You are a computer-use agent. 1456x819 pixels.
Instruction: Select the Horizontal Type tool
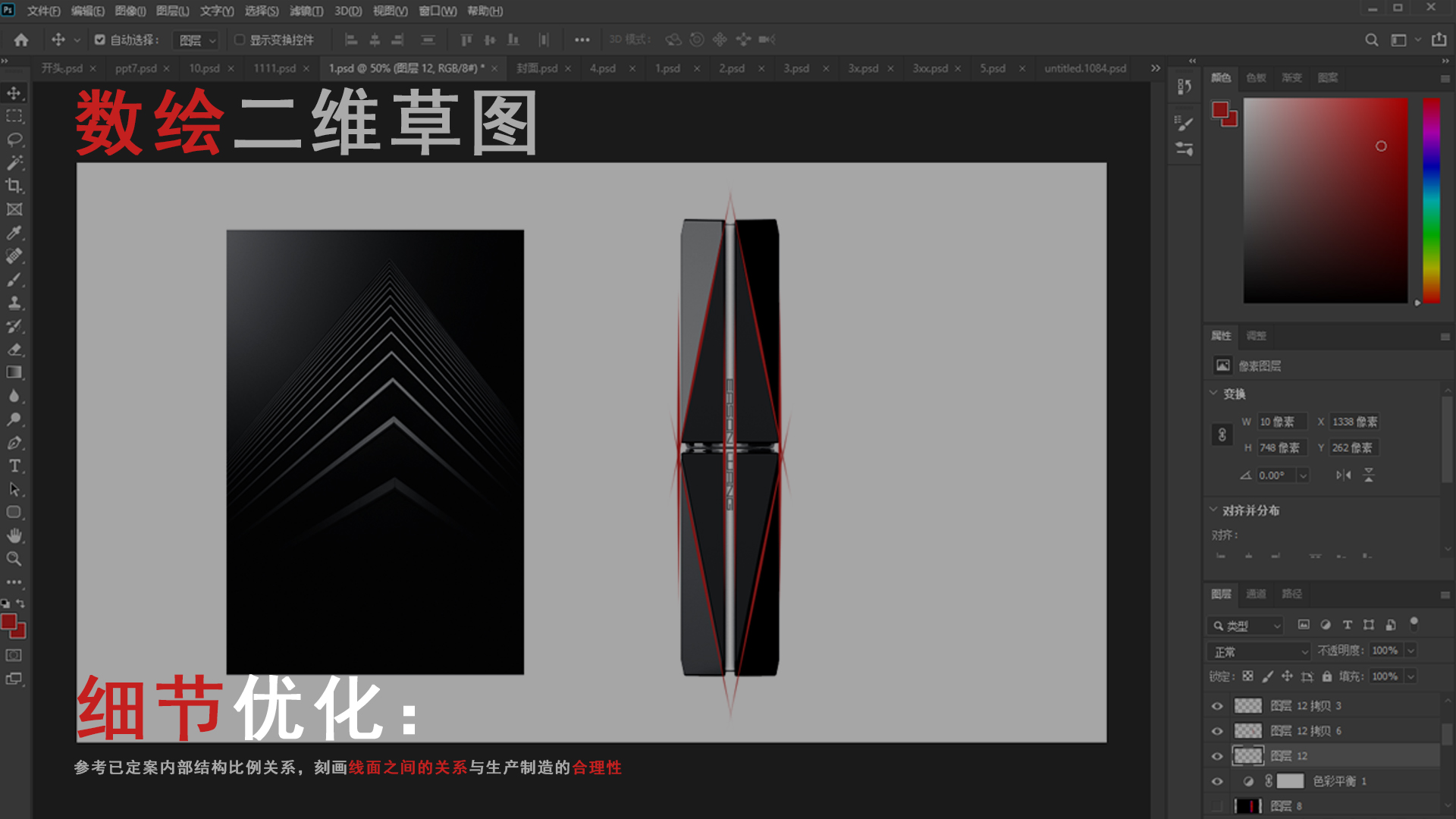coord(15,466)
